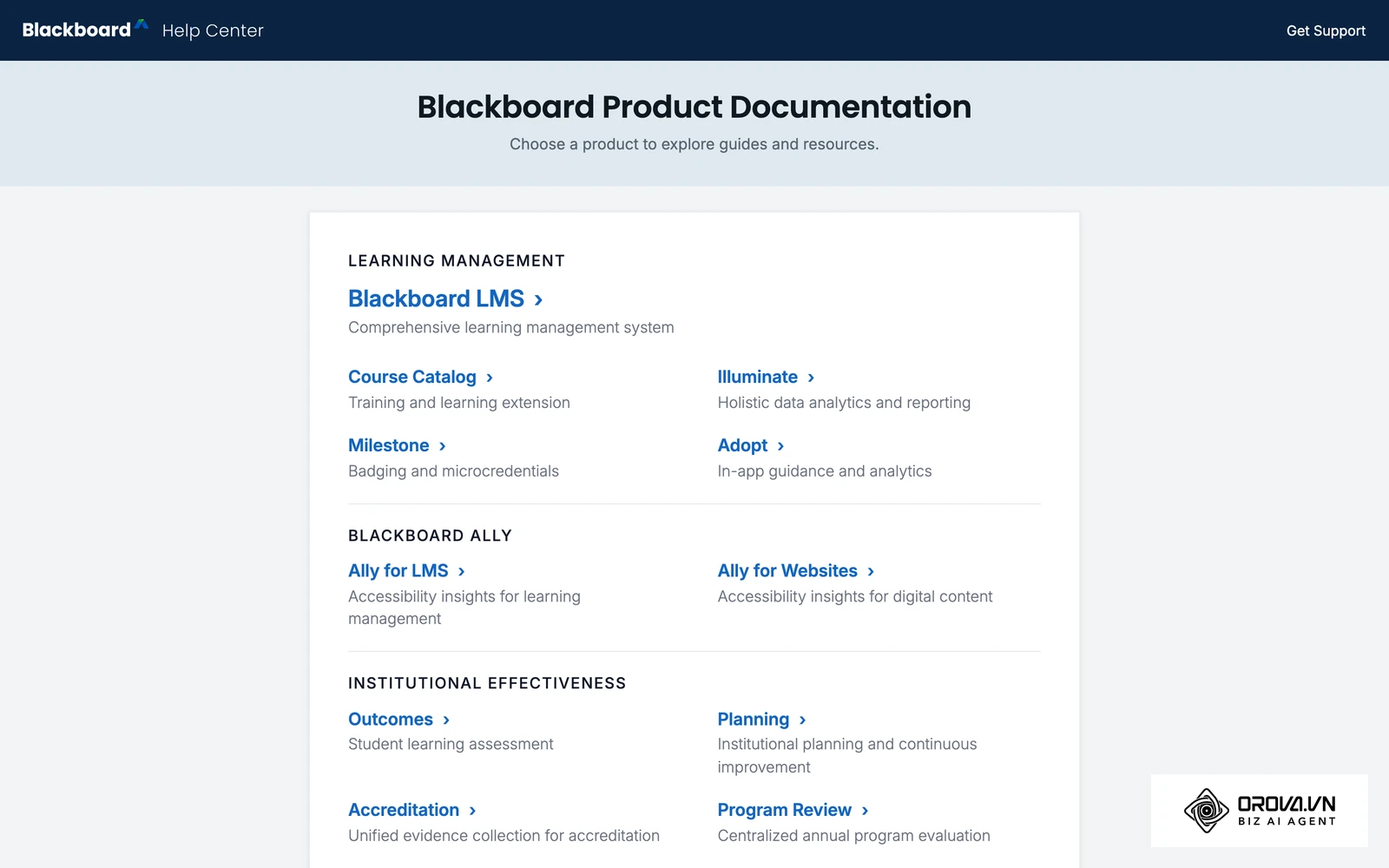The image size is (1389, 868).
Task: Open Ally for LMS documentation
Action: click(398, 570)
